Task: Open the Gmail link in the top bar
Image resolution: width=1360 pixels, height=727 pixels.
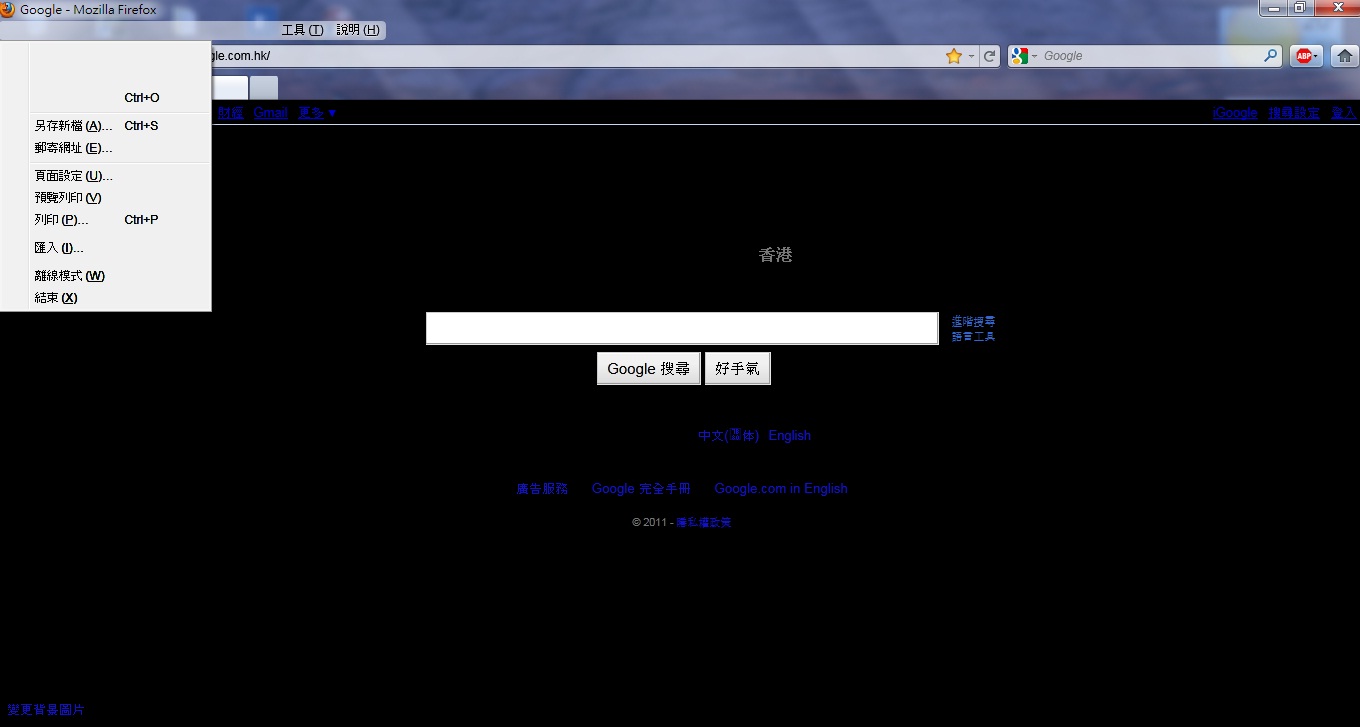Action: pos(270,113)
